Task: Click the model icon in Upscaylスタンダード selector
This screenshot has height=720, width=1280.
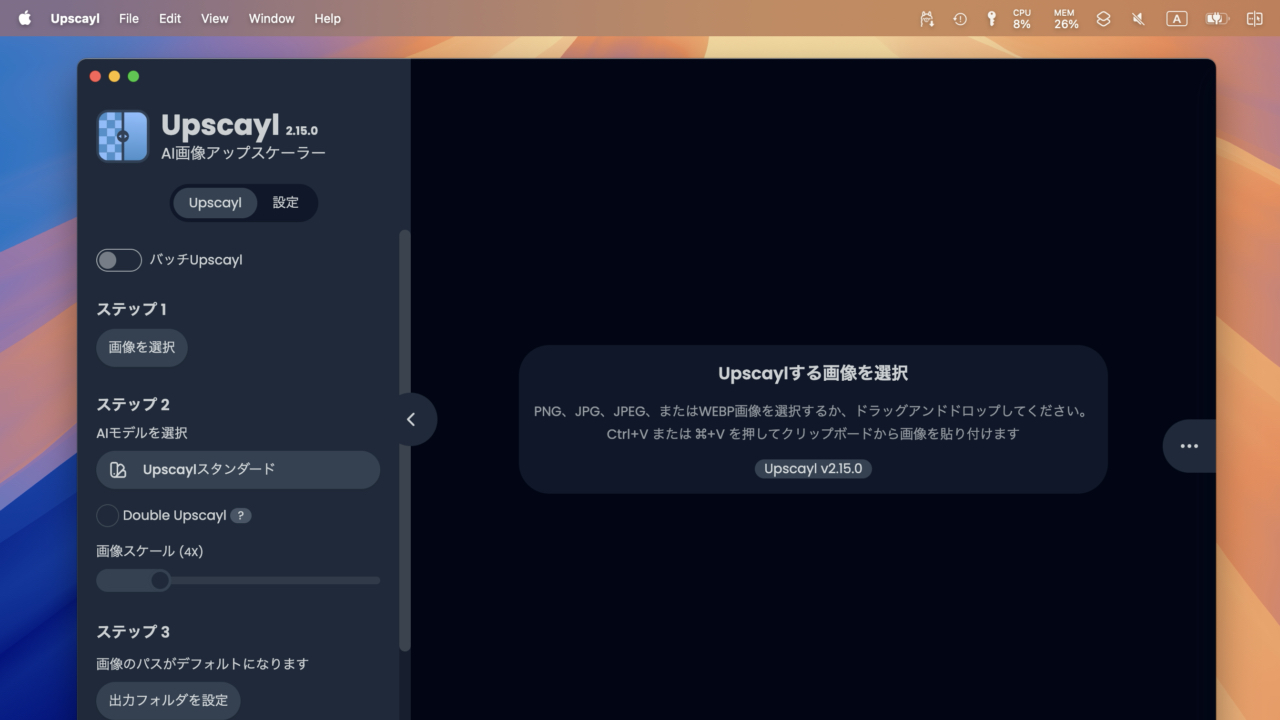Action: click(x=118, y=470)
